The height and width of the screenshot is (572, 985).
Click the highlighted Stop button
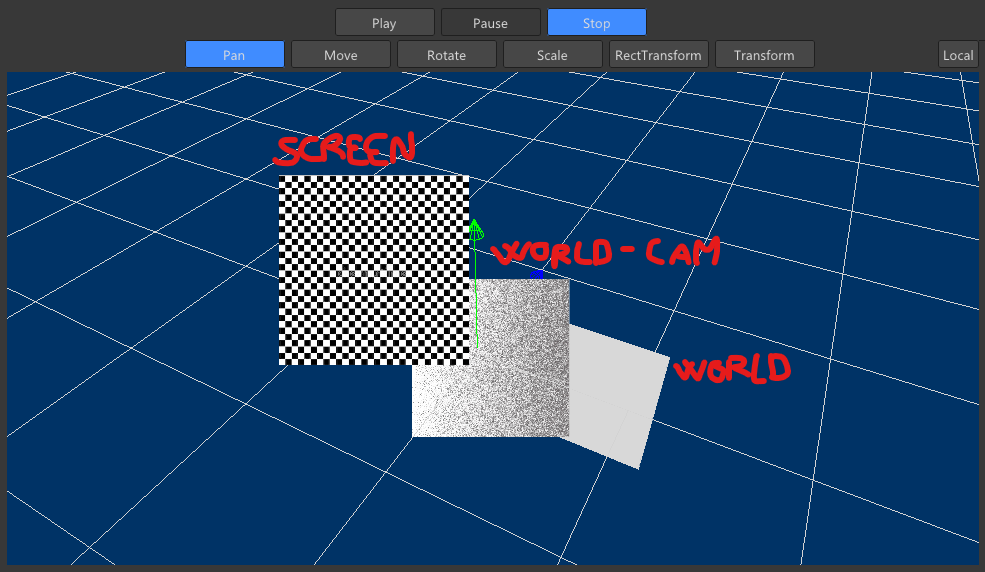point(597,23)
